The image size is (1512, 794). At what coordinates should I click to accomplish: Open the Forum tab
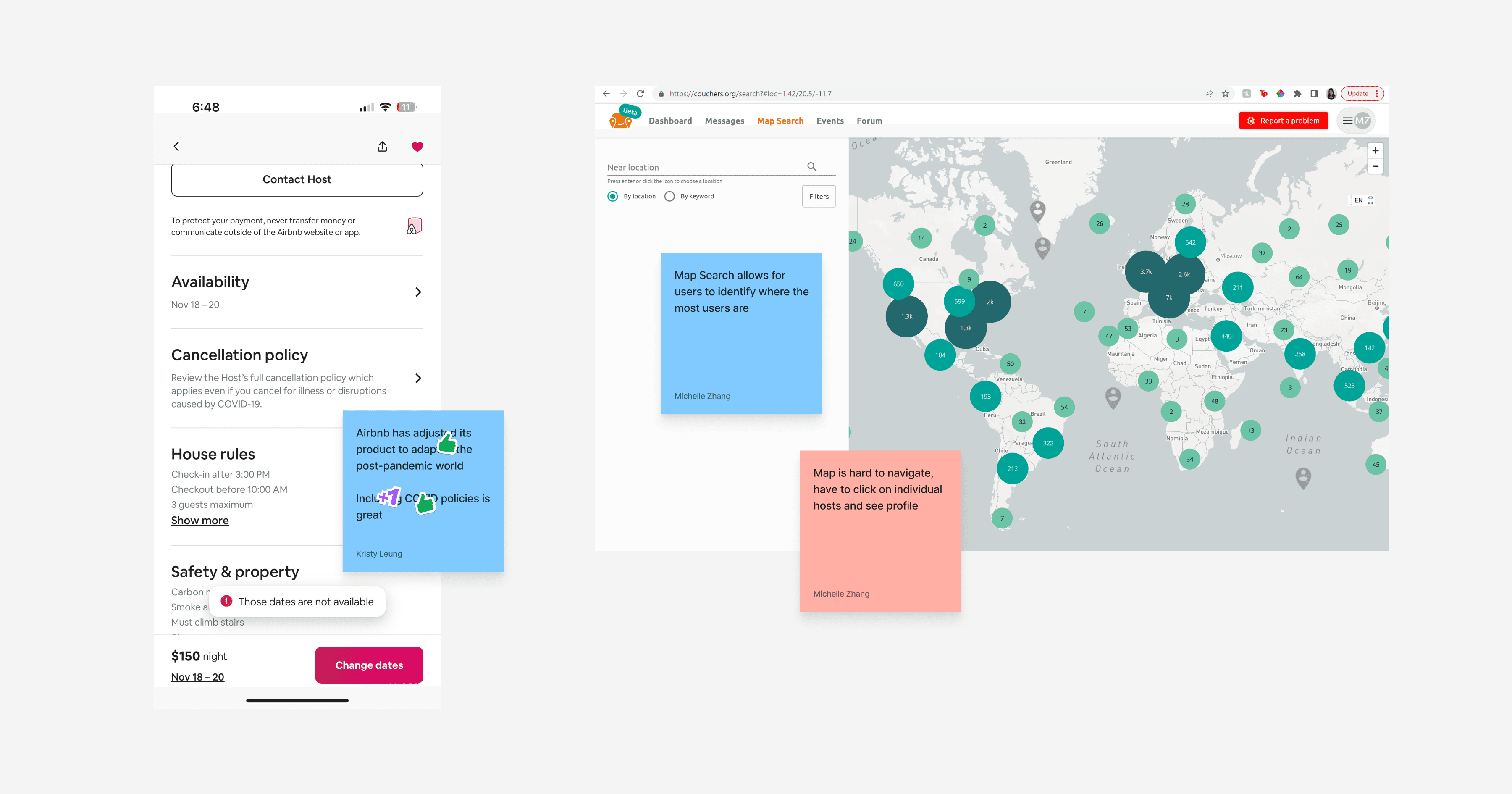(869, 121)
